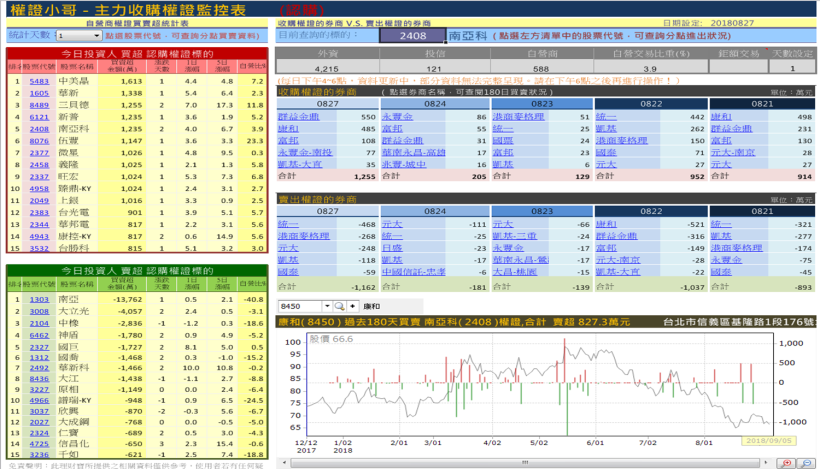The width and height of the screenshot is (820, 469).
Task: Open stock code 2337 旺宏 link
Action: point(39,177)
